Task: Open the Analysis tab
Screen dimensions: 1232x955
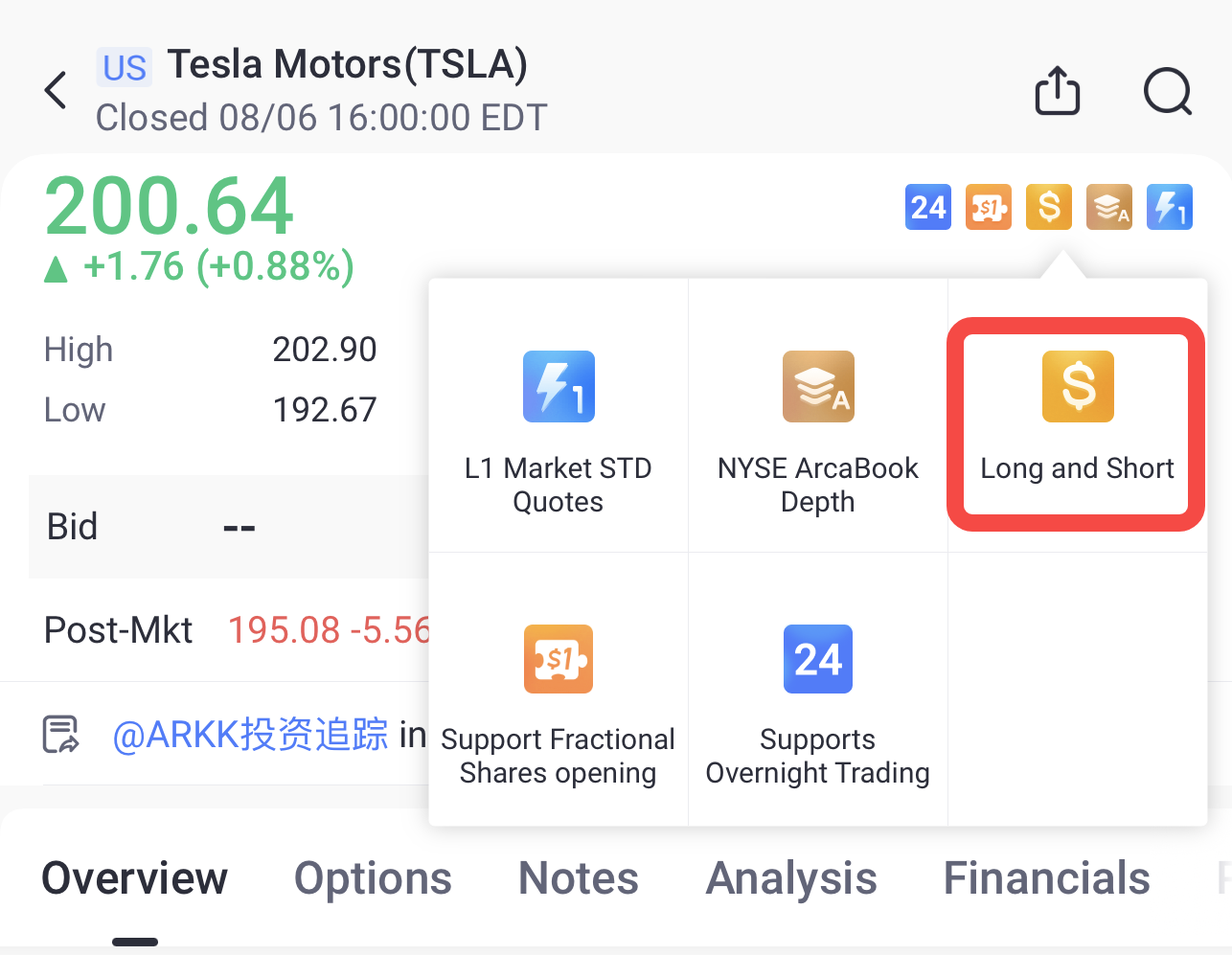Action: [791, 878]
